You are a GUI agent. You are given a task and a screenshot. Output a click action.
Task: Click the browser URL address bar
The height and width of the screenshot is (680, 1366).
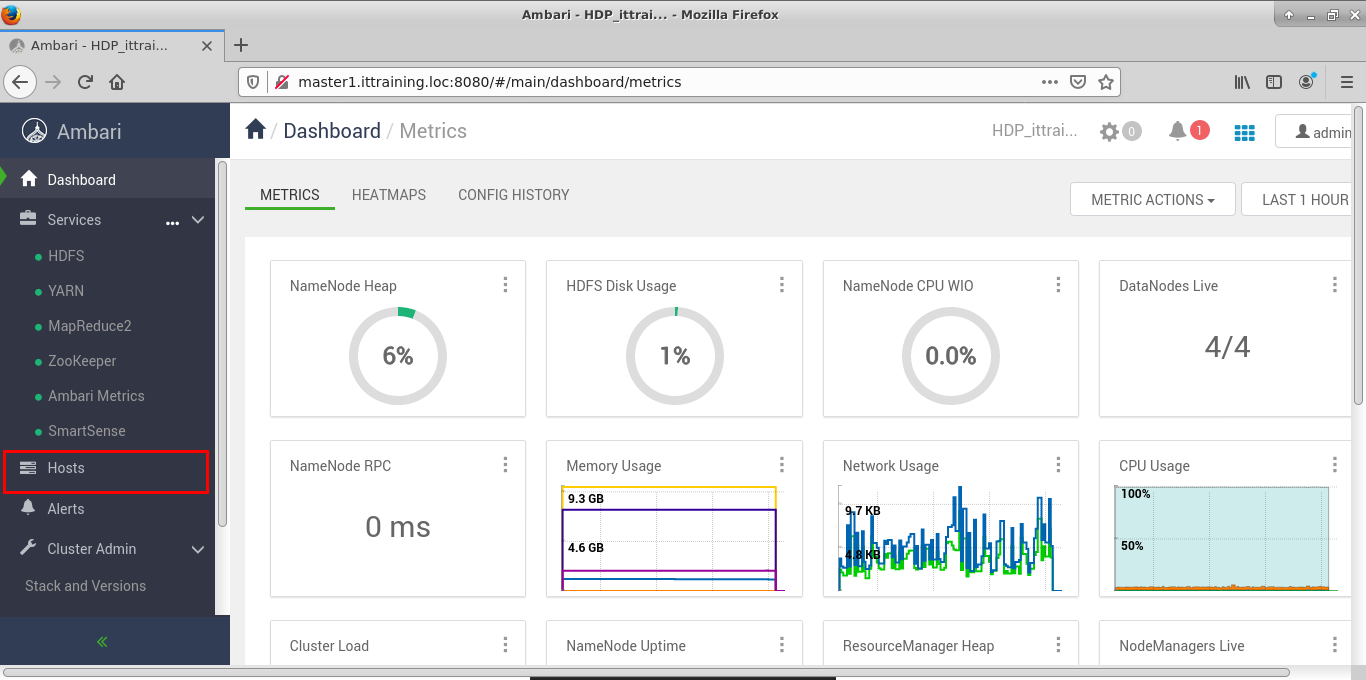click(660, 82)
